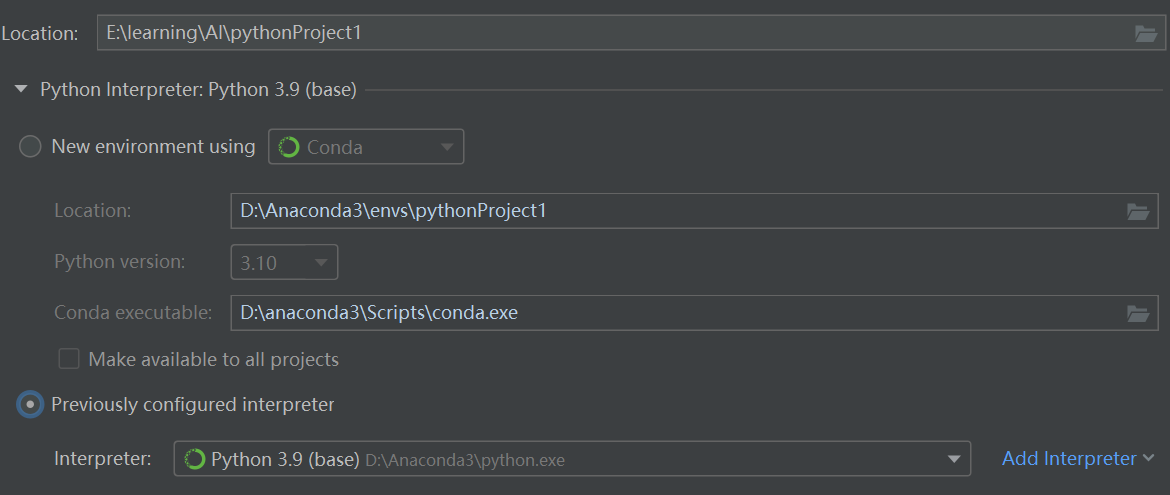Click the folder icon beside Conda executable
The width and height of the screenshot is (1170, 495).
(x=1137, y=313)
